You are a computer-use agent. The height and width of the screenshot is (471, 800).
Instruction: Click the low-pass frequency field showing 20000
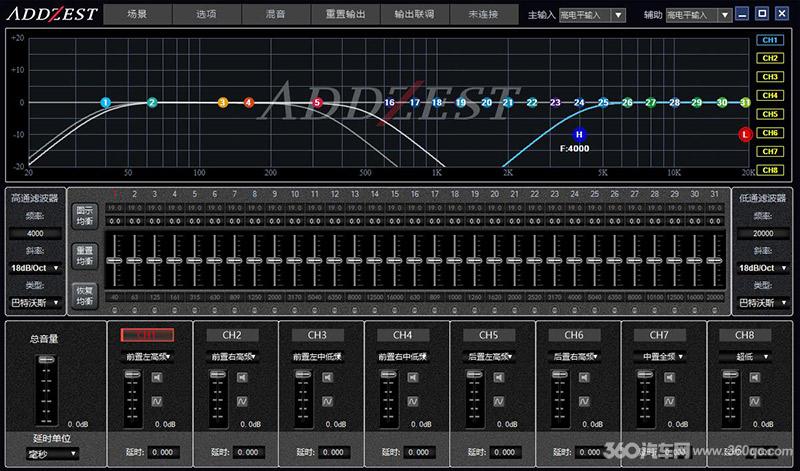763,233
